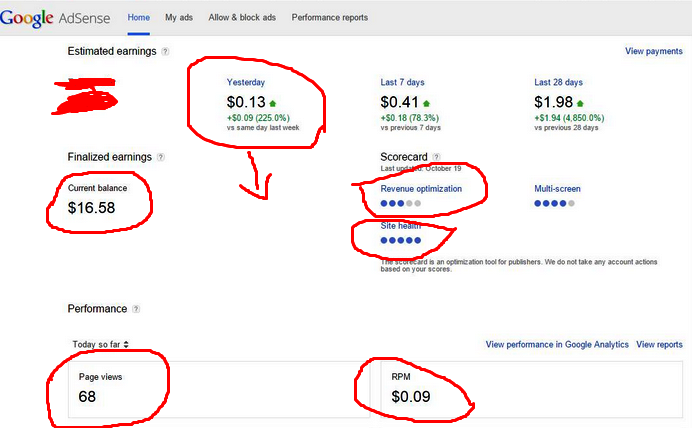The height and width of the screenshot is (428, 692).
Task: Click help icon next to Scorecard
Action: coord(436,157)
